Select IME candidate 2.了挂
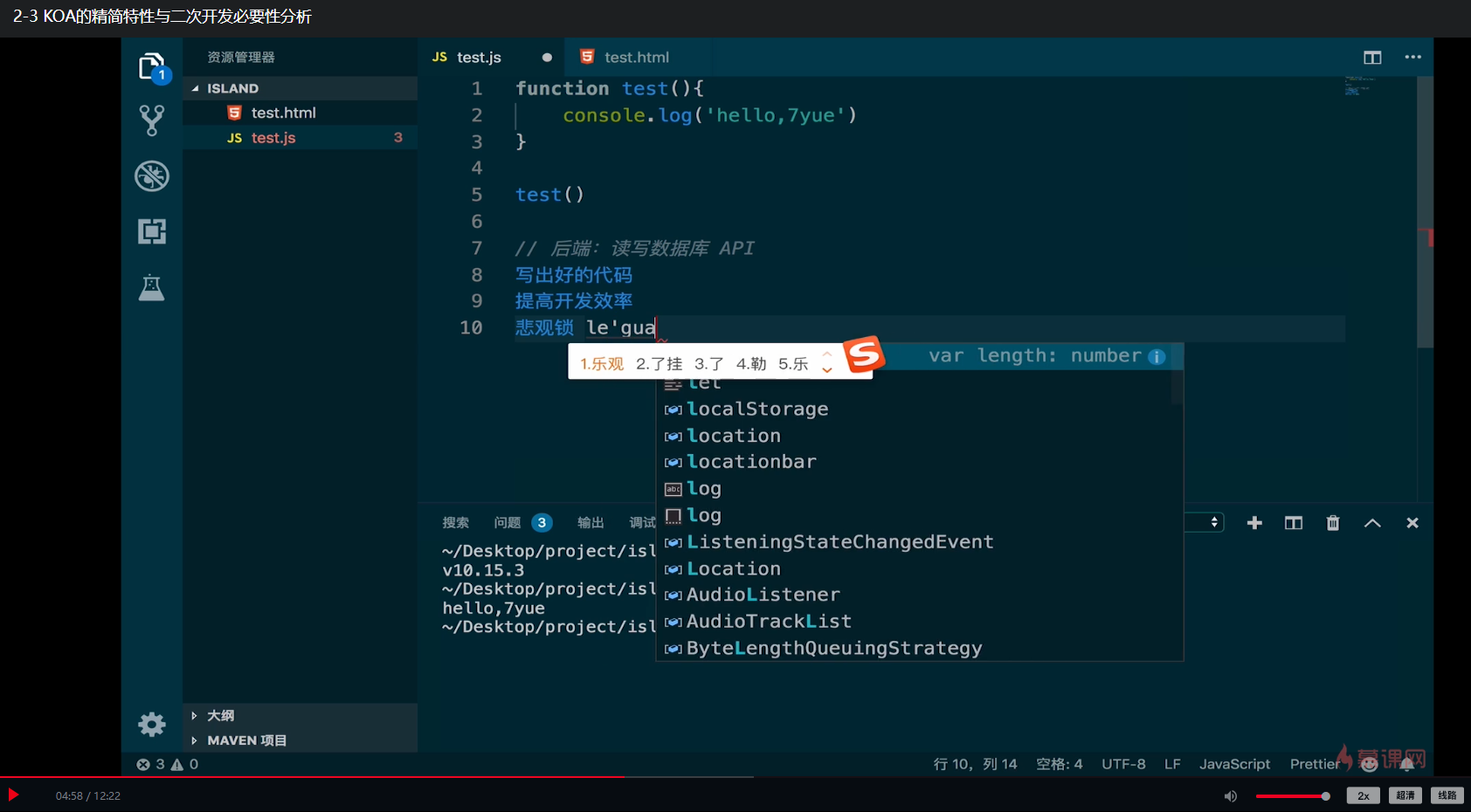The width and height of the screenshot is (1471, 812). click(659, 363)
